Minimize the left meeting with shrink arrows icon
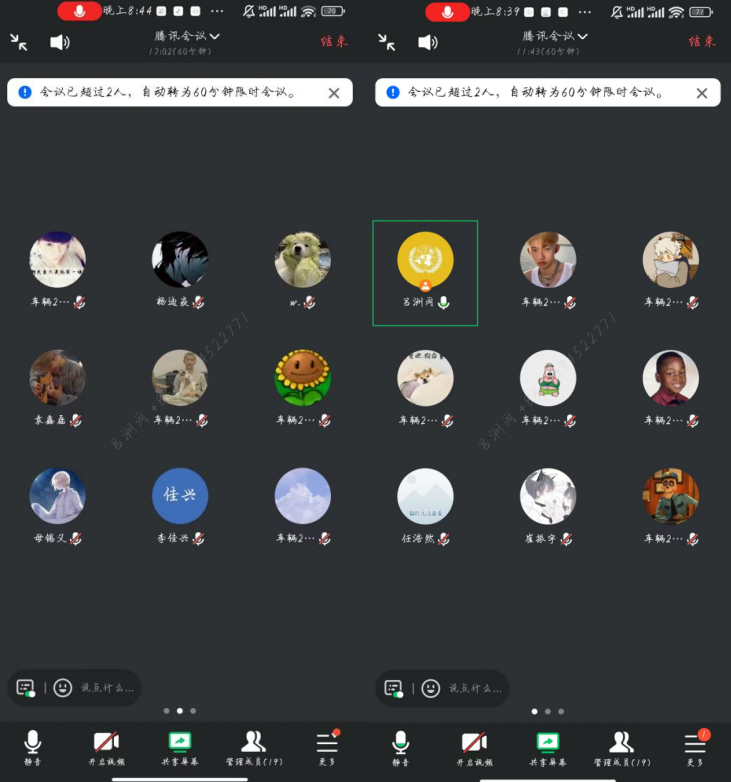Image resolution: width=731 pixels, height=782 pixels. click(x=19, y=42)
